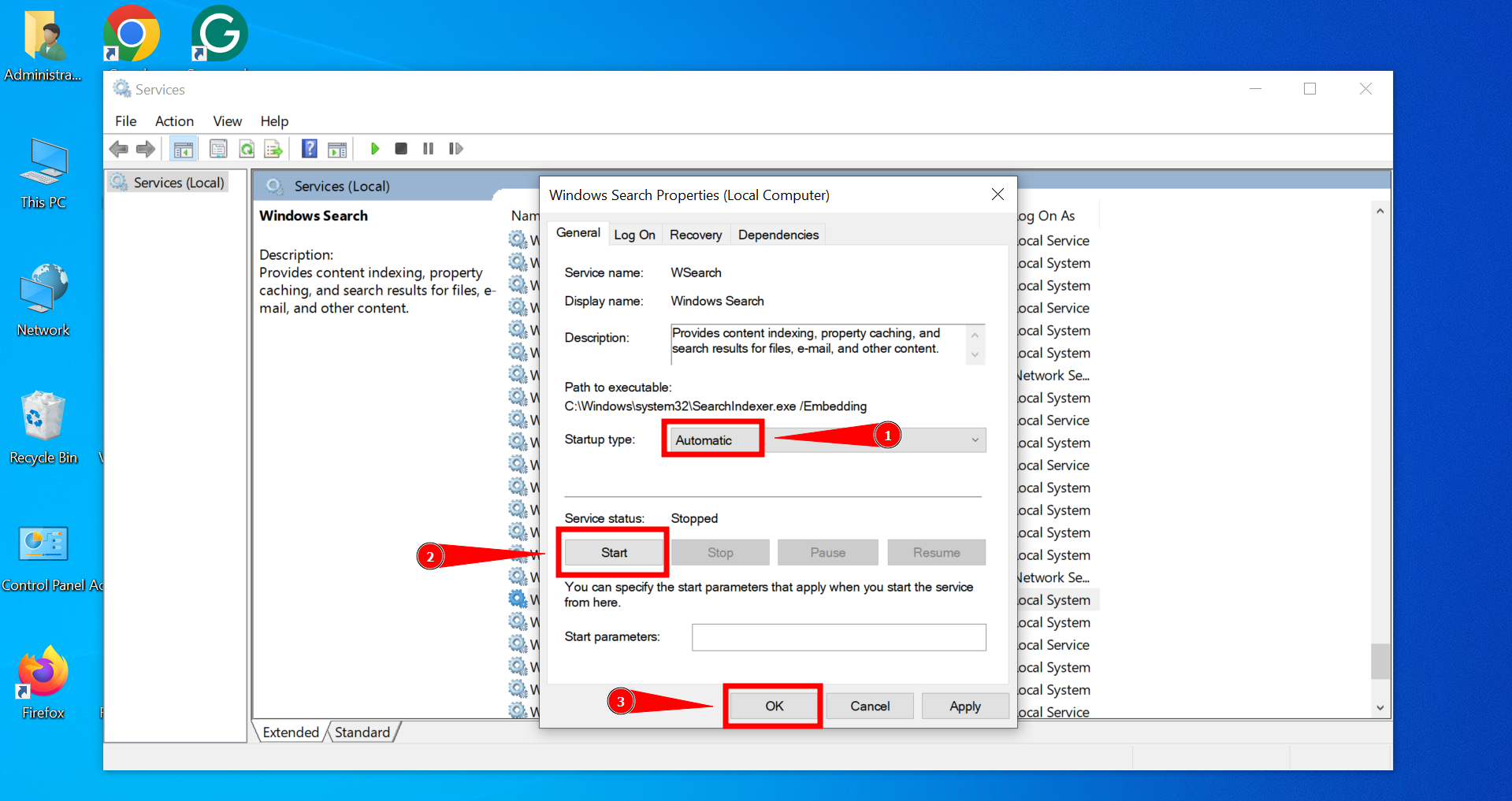Click the Resume button in the properties dialog
Viewport: 1512px width, 801px height.
click(x=936, y=553)
